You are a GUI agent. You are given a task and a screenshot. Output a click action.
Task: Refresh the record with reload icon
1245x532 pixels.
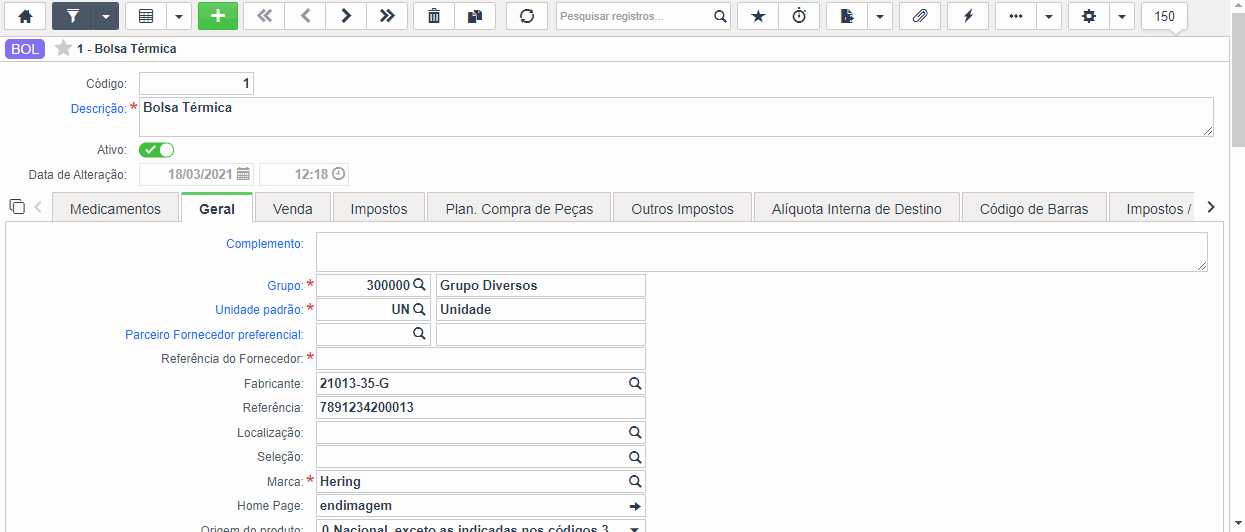coord(527,16)
